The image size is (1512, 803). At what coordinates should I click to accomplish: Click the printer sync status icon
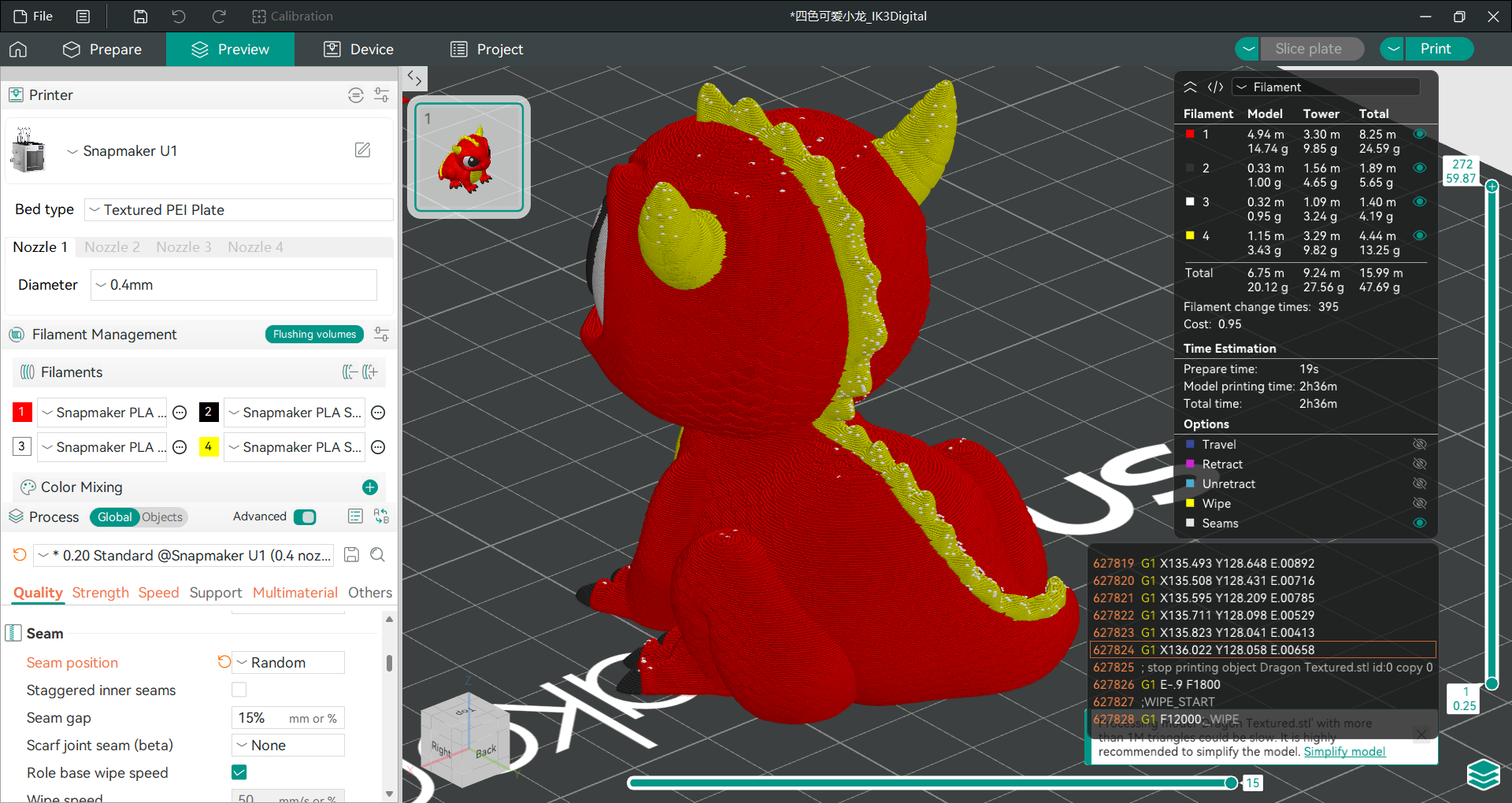[356, 95]
